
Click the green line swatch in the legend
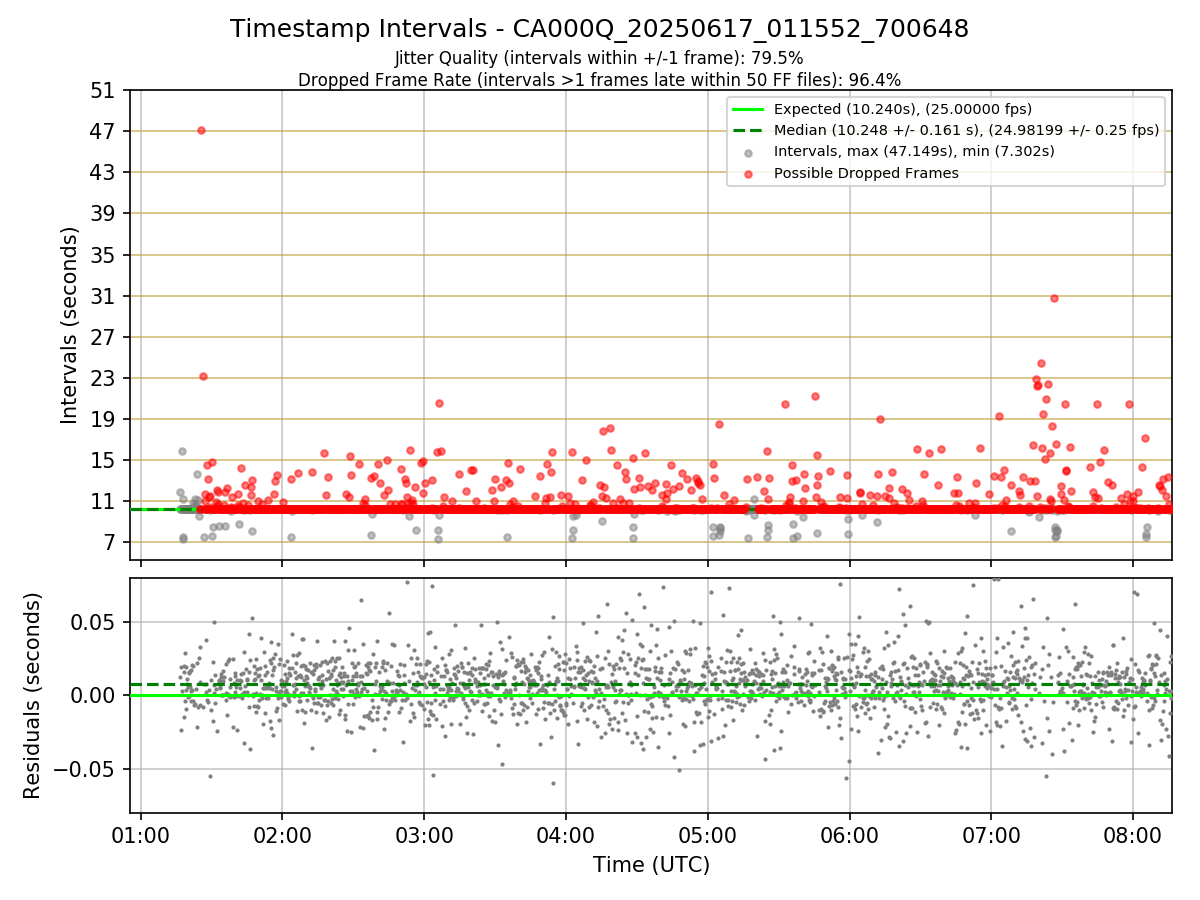click(748, 109)
